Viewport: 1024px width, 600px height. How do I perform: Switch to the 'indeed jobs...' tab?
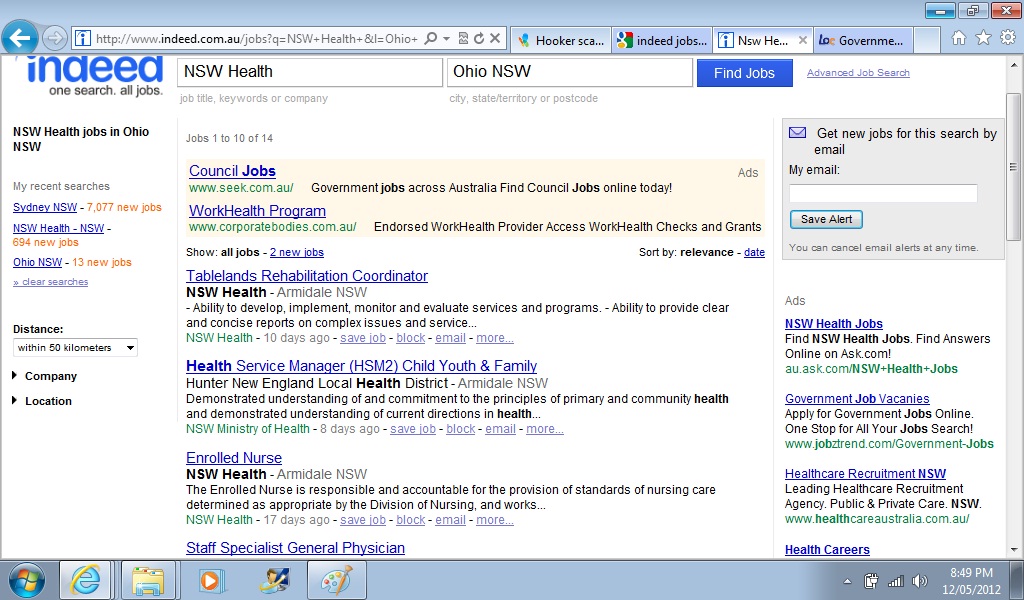tap(661, 40)
